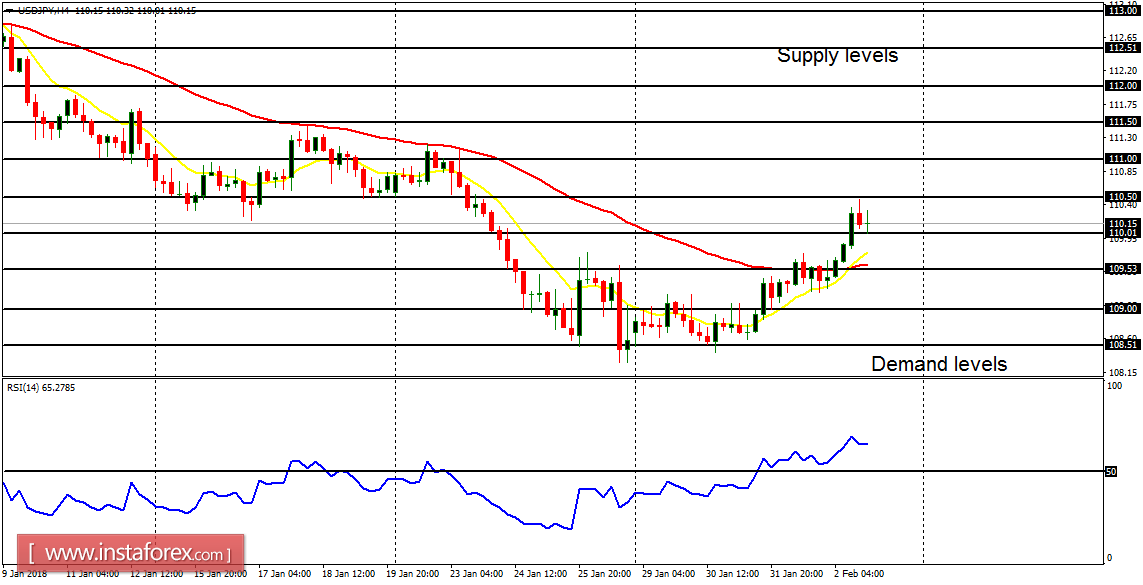Toggle the 109.53 demand level marker

coord(1122,267)
